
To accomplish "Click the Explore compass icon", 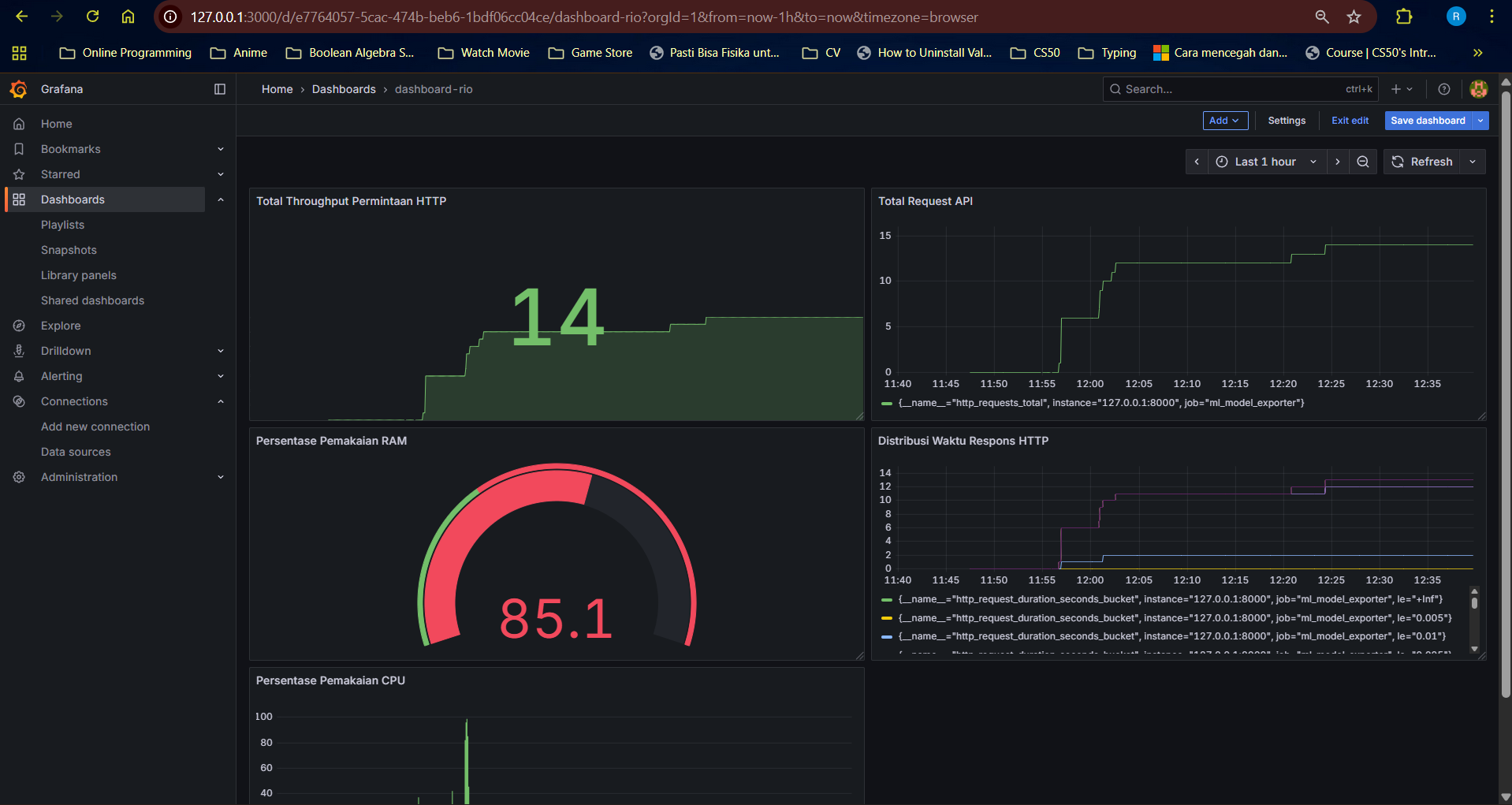I will point(19,326).
